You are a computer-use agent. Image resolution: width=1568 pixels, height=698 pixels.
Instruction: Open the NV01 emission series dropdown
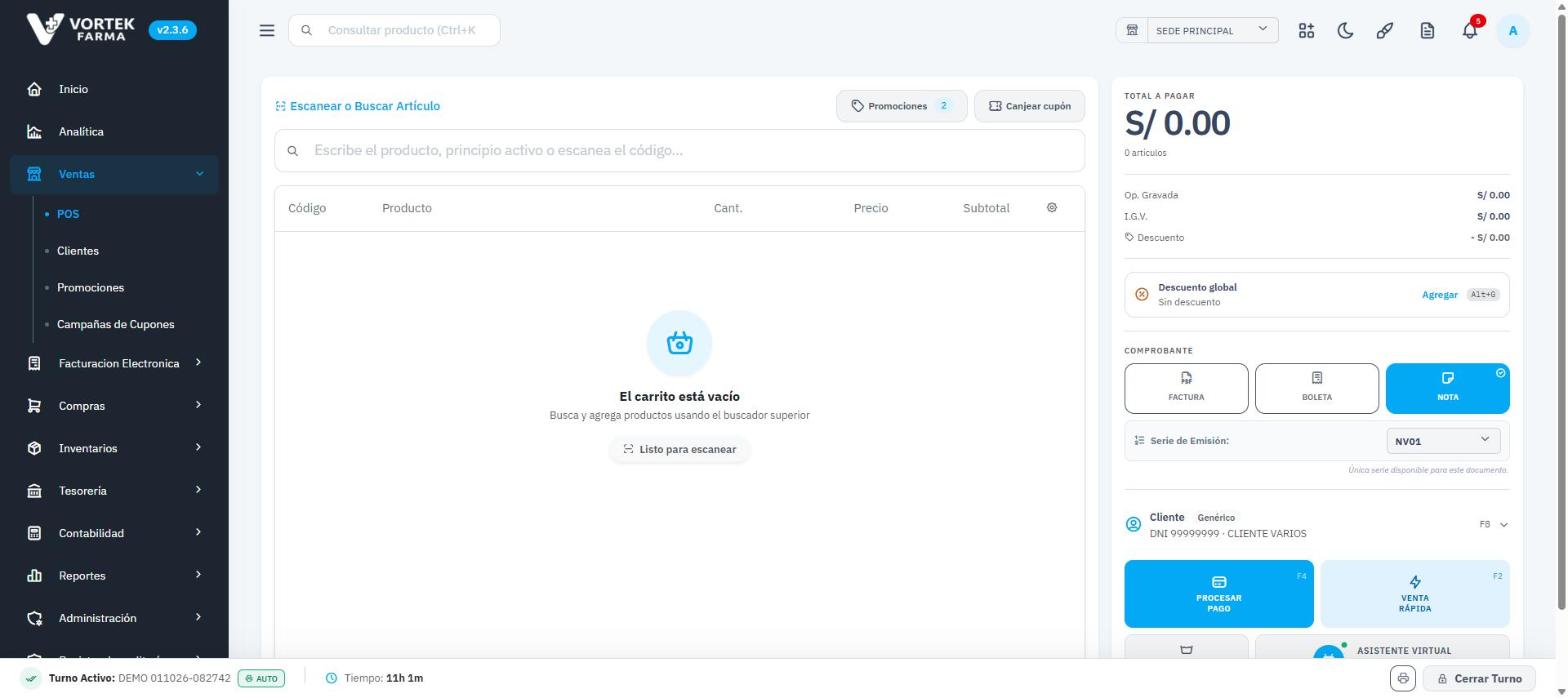(x=1443, y=441)
